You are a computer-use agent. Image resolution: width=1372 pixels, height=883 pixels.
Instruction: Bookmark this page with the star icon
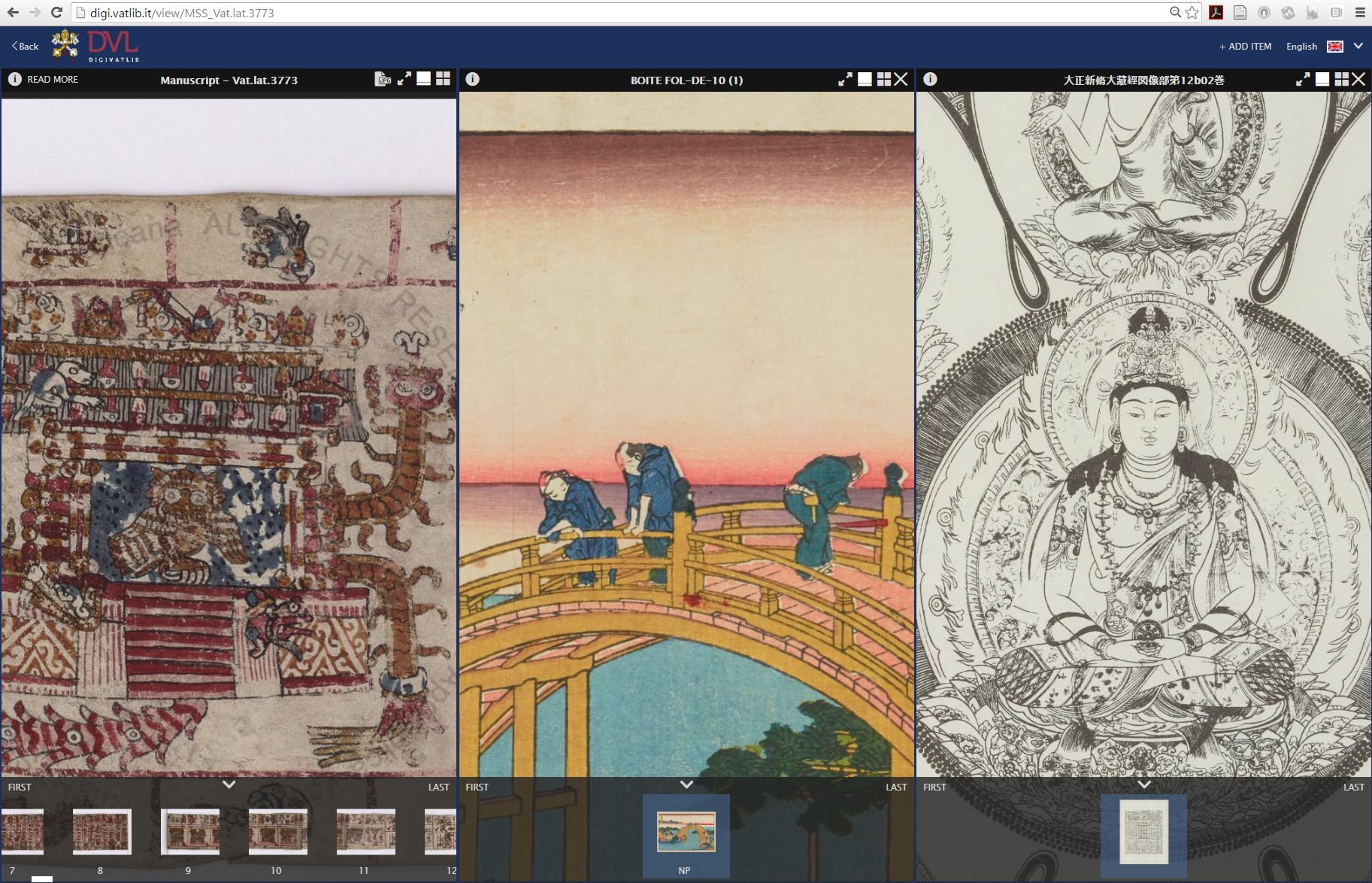tap(1192, 12)
